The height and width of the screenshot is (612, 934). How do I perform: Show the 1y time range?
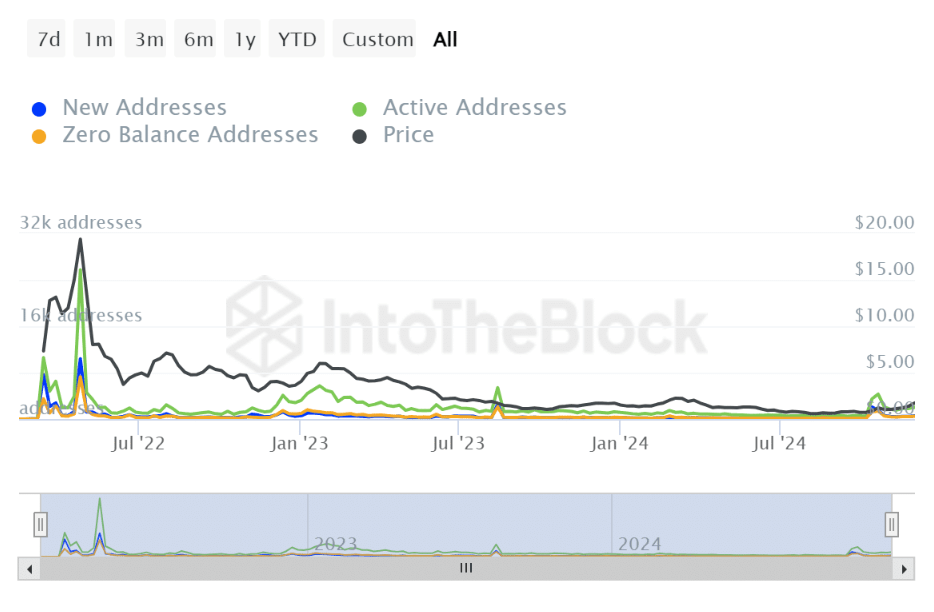(242, 39)
